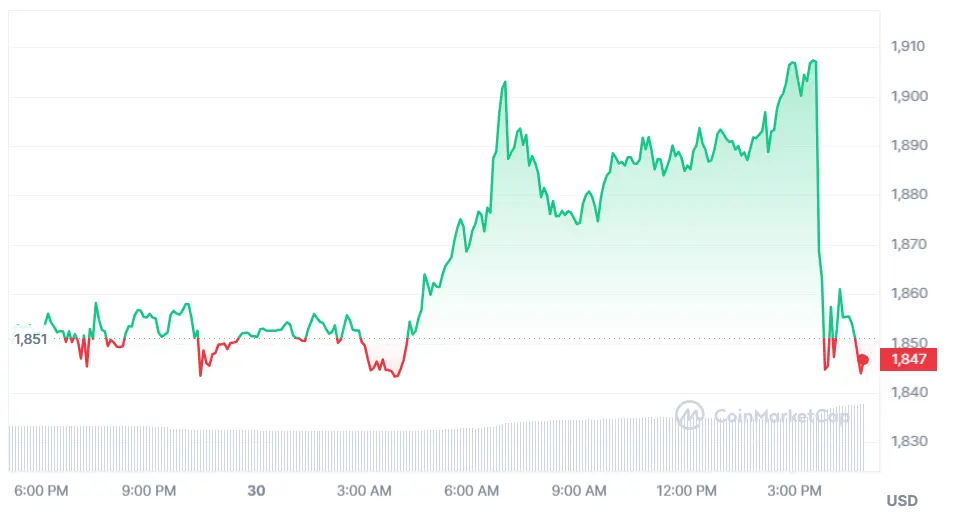Click the bold 30 date marker

(x=256, y=491)
